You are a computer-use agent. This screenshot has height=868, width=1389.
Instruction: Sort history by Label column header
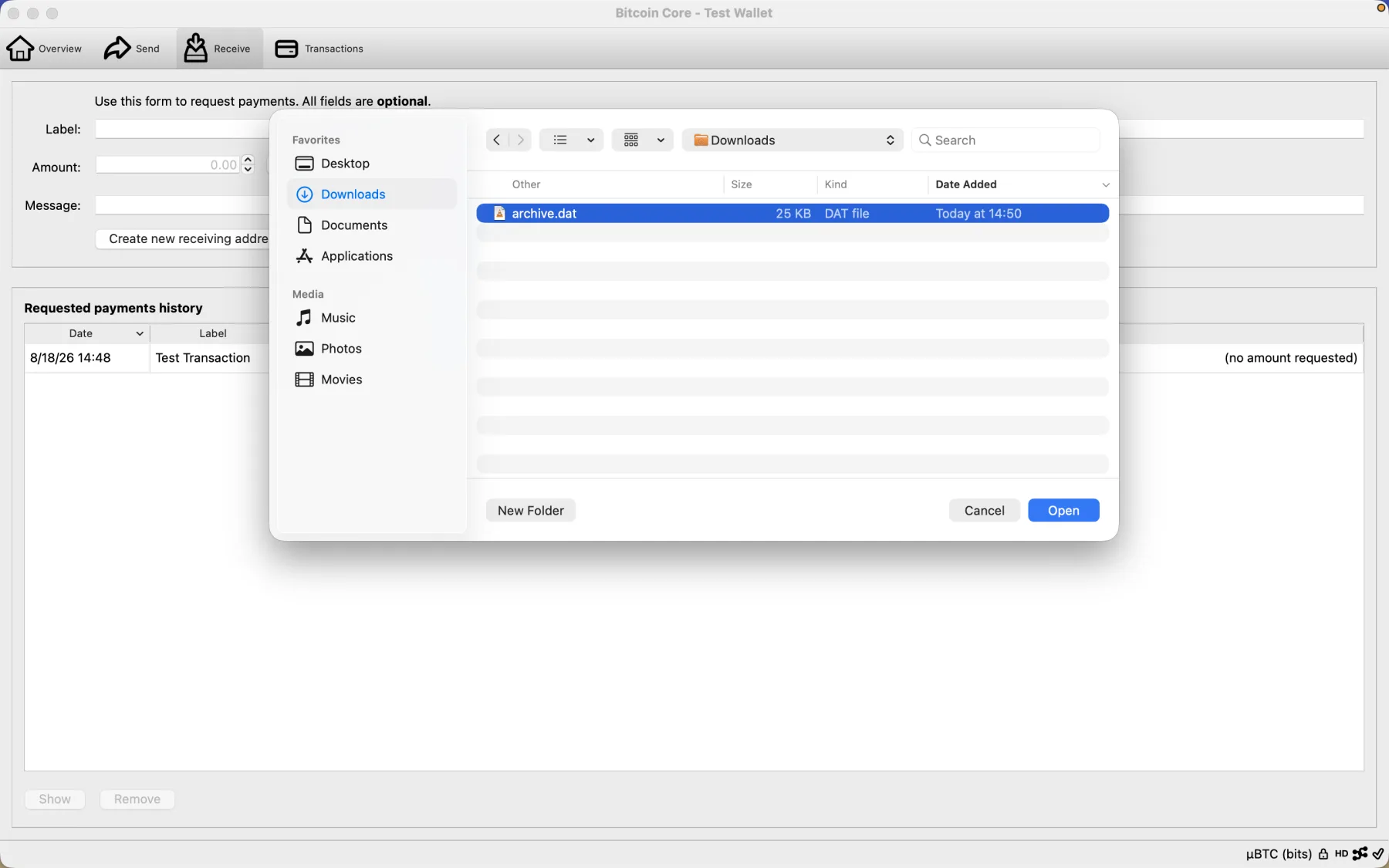[x=212, y=333]
